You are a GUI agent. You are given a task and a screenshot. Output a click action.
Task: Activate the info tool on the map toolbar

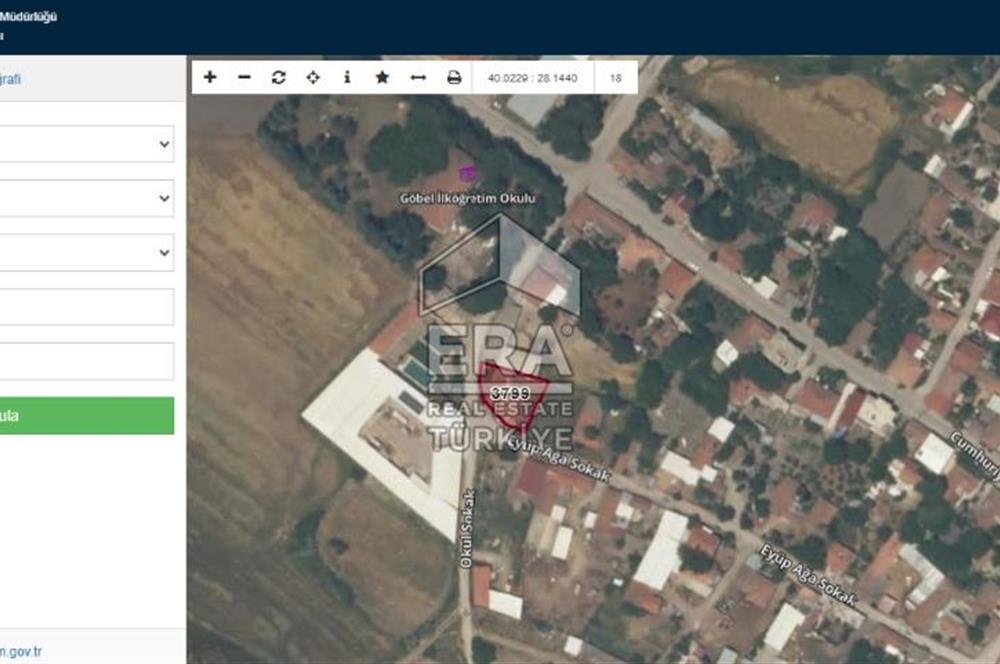(x=347, y=75)
